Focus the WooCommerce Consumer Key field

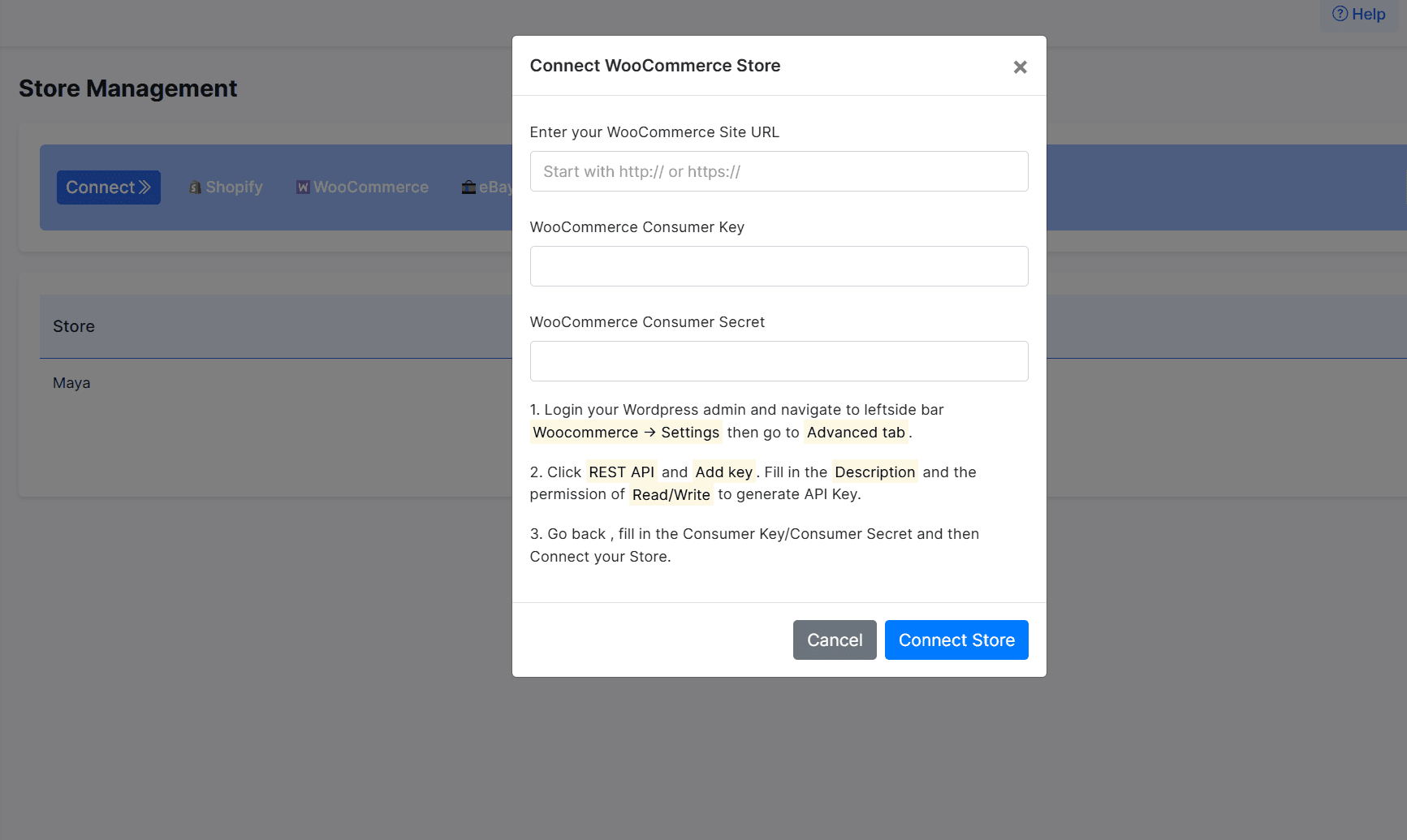tap(779, 266)
